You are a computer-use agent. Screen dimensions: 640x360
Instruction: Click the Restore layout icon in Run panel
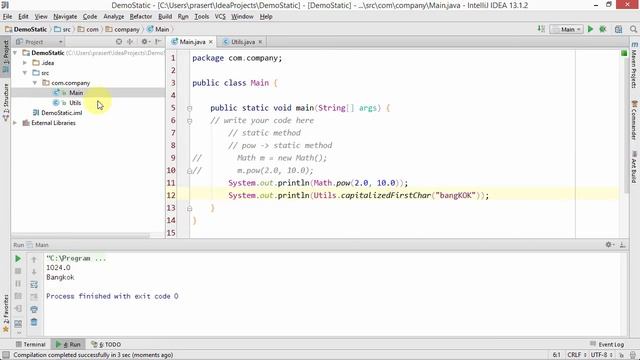18,324
